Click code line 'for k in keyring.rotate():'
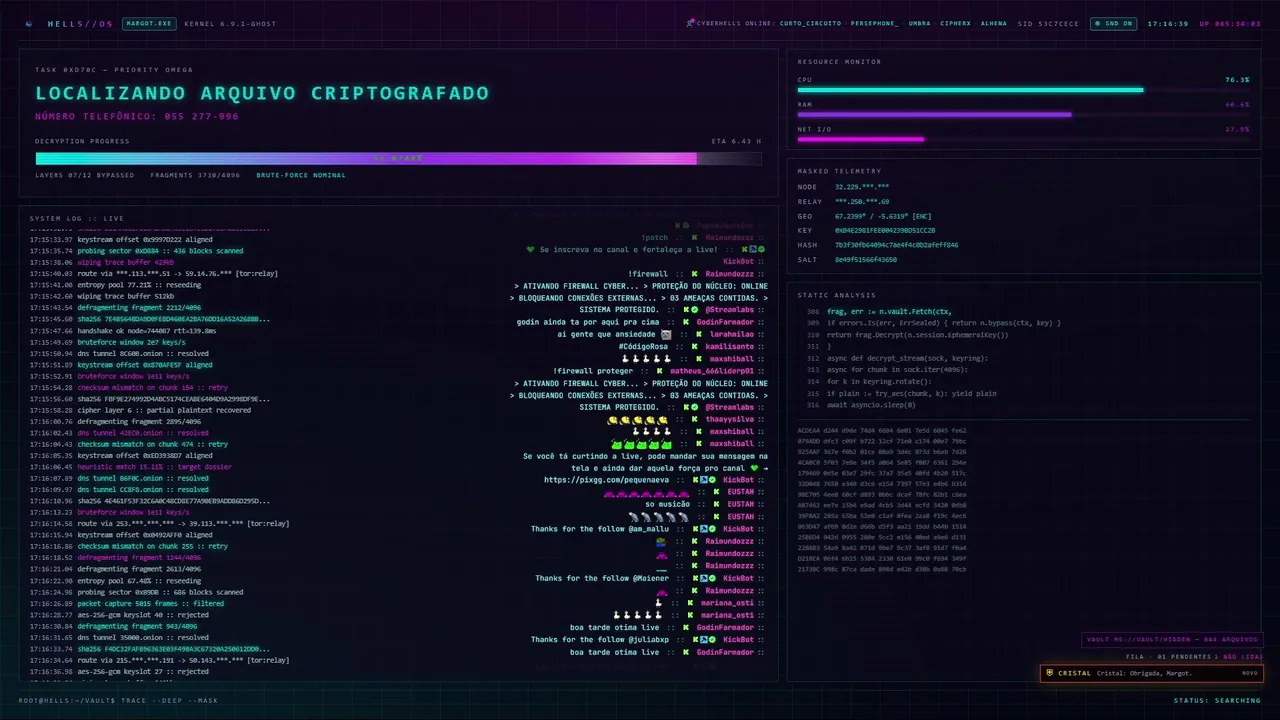1280x720 pixels. pos(879,381)
